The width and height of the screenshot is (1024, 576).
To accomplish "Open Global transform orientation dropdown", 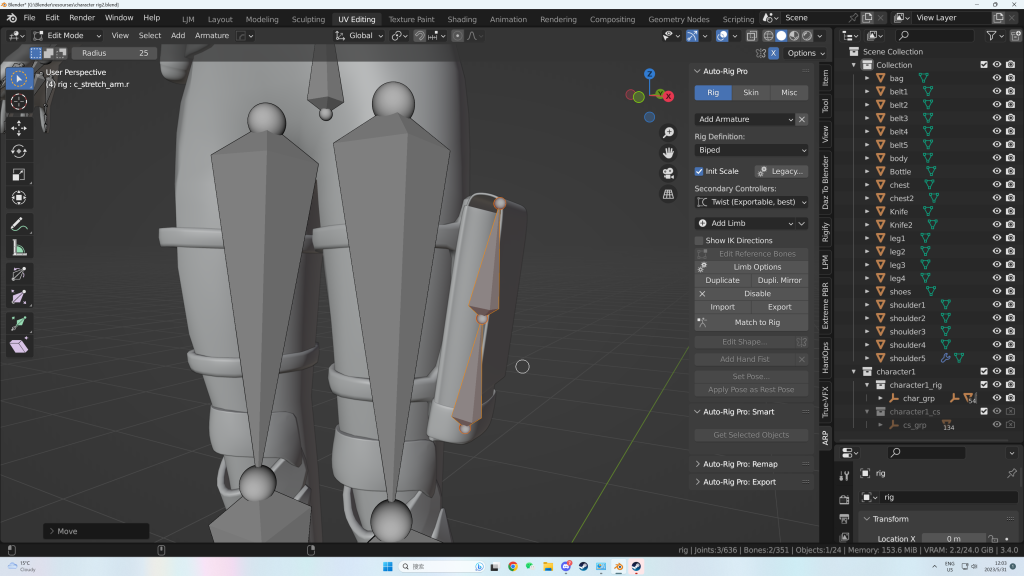I will [359, 36].
